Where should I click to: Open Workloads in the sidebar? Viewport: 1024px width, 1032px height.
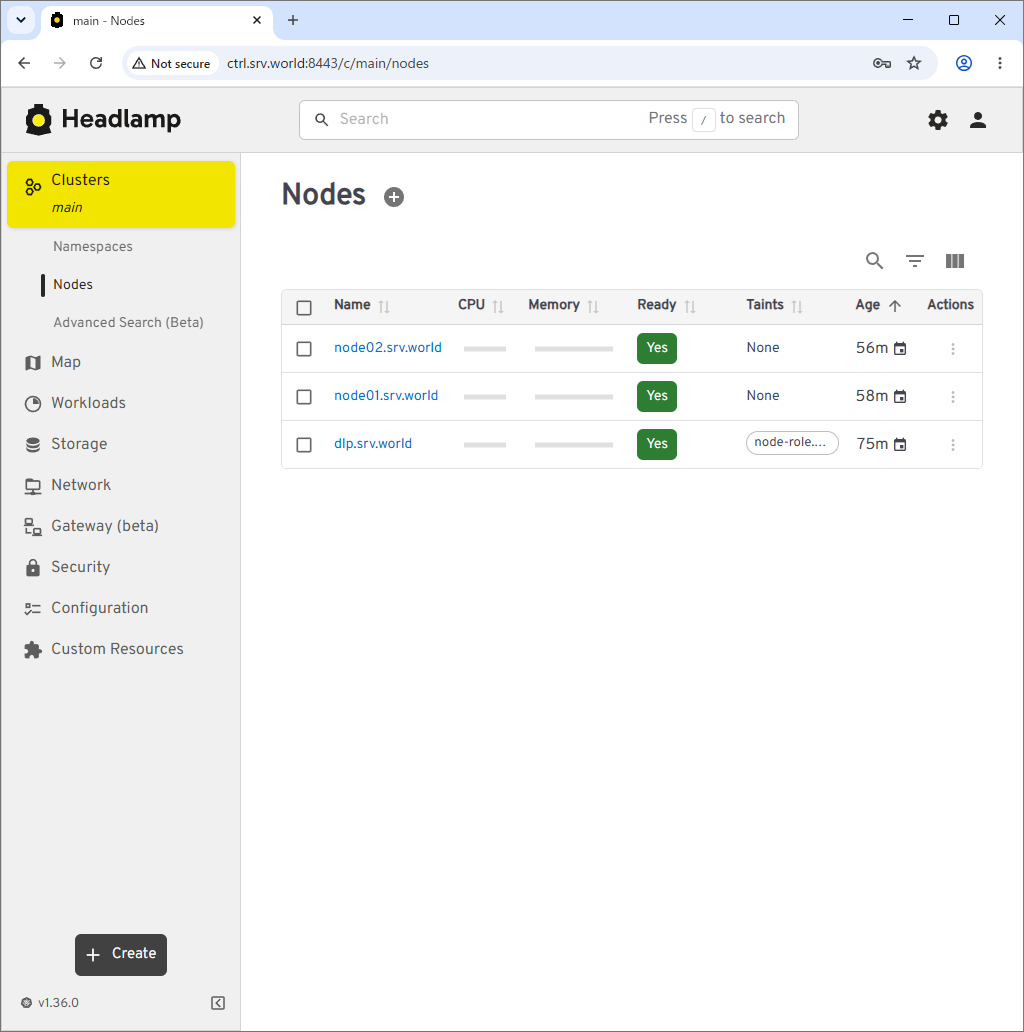[88, 403]
